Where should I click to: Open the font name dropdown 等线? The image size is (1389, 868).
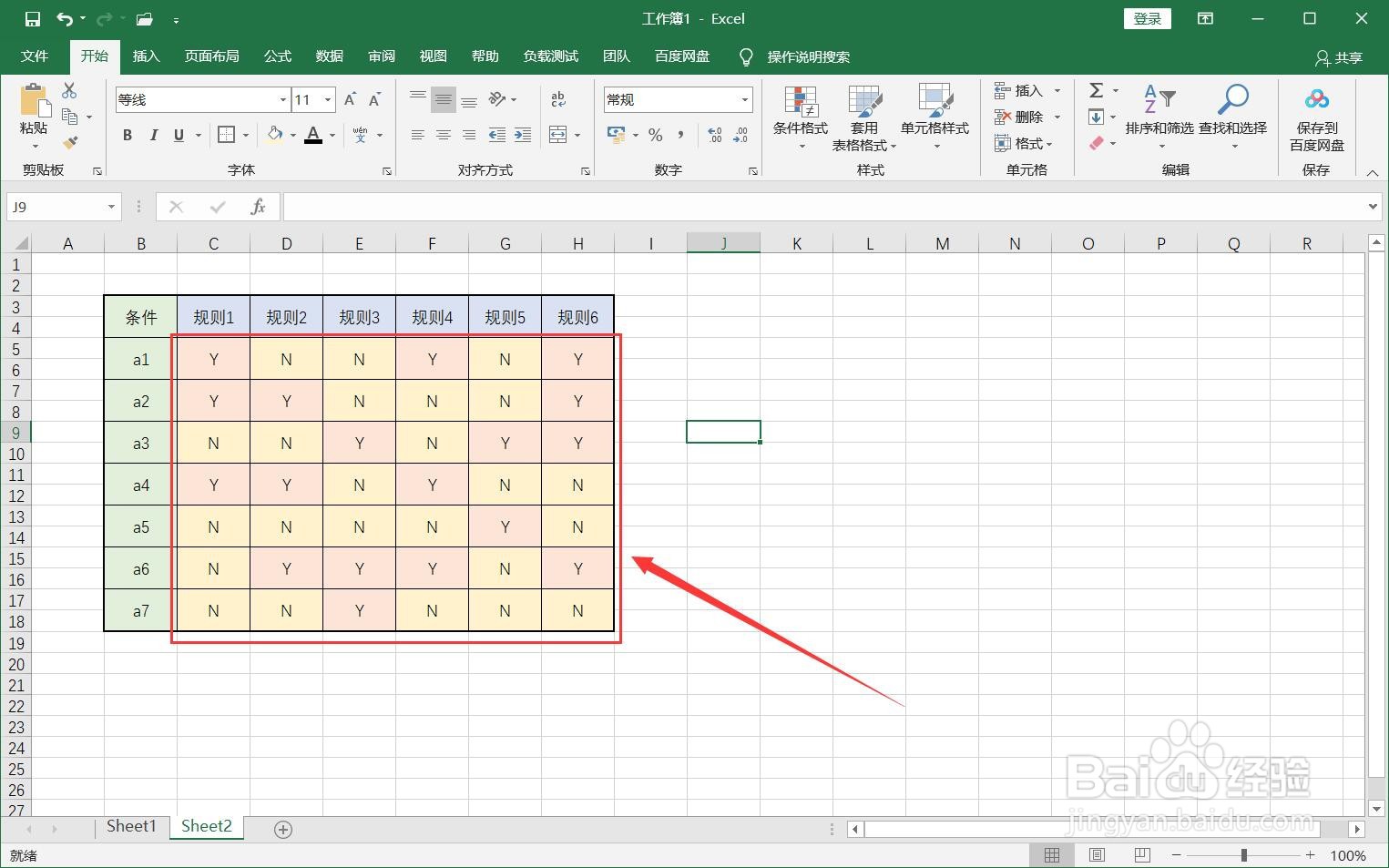click(x=283, y=99)
